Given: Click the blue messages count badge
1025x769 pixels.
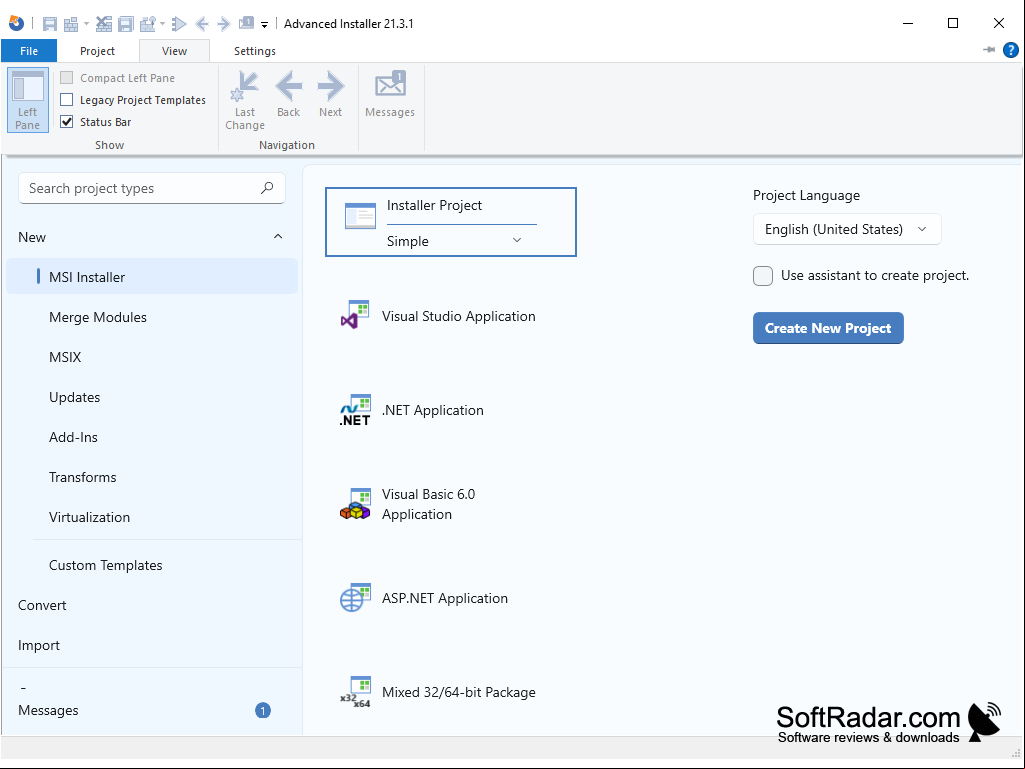Looking at the screenshot, I should pos(263,710).
